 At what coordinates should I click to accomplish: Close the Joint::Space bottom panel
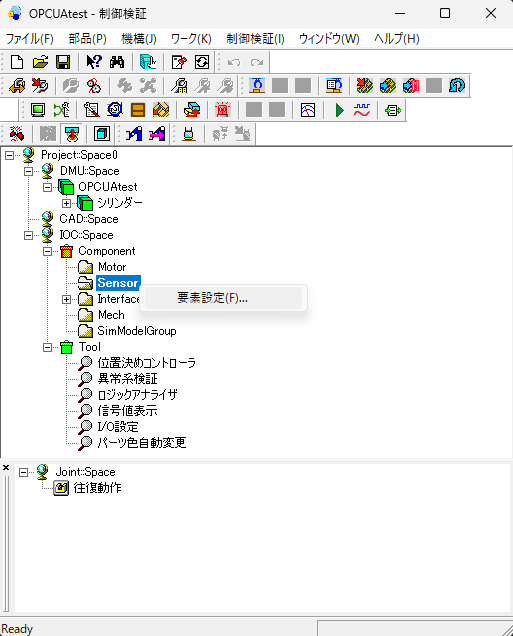[x=6, y=468]
